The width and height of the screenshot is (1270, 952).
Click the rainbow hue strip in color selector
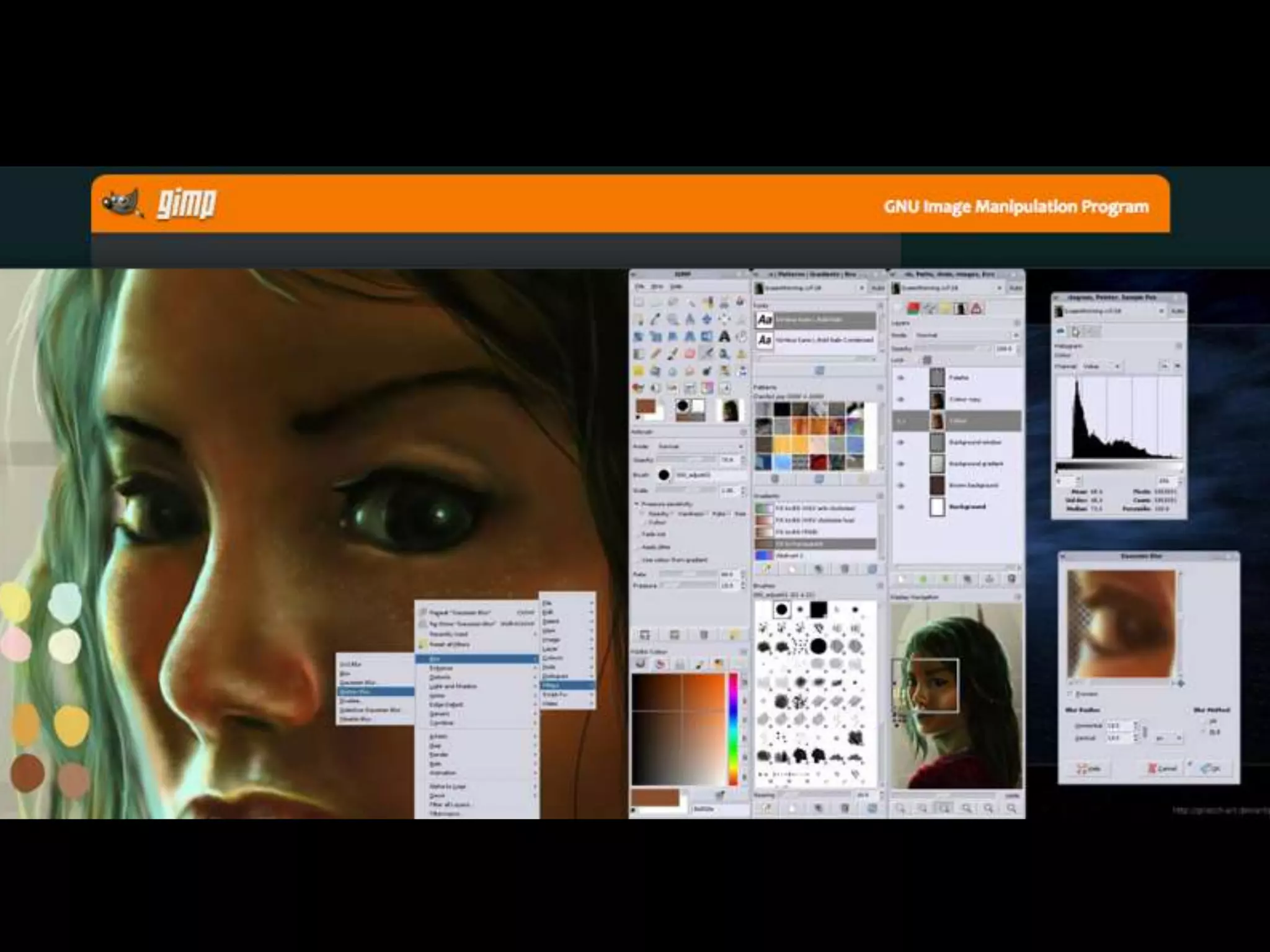pos(733,728)
